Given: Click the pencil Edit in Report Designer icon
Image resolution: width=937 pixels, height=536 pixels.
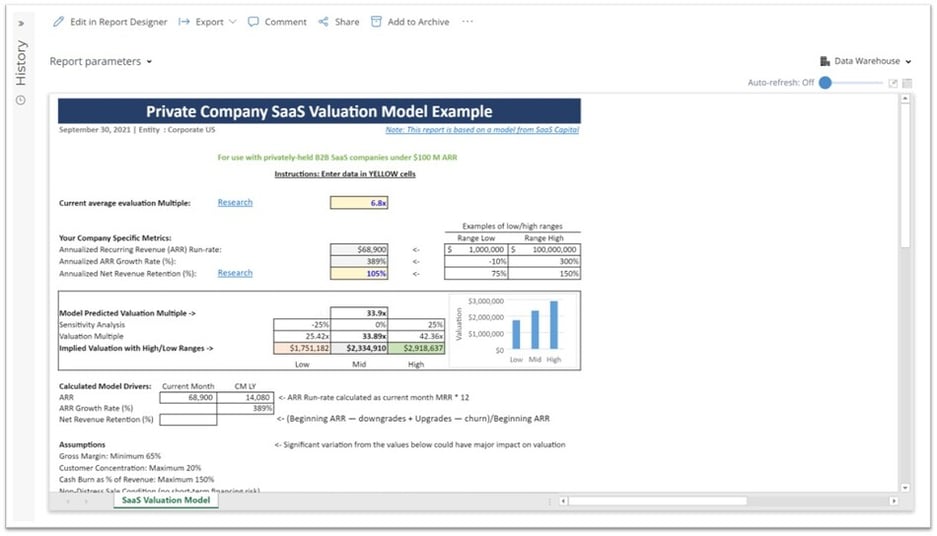Looking at the screenshot, I should click(59, 22).
